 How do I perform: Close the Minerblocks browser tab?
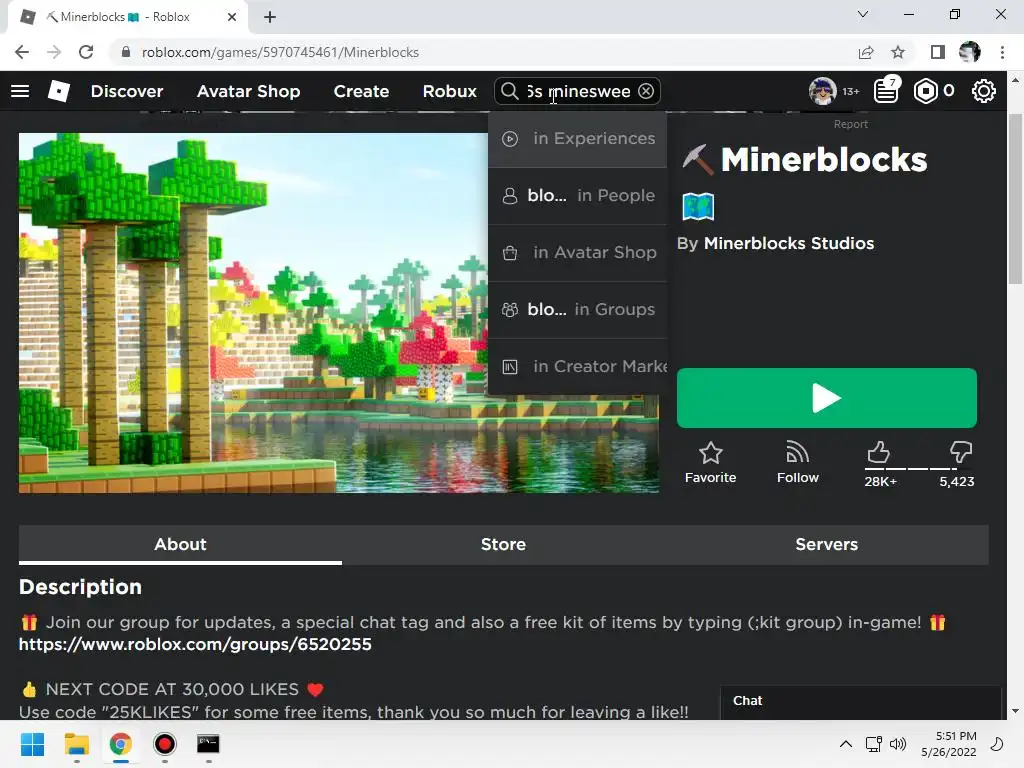pyautogui.click(x=232, y=17)
